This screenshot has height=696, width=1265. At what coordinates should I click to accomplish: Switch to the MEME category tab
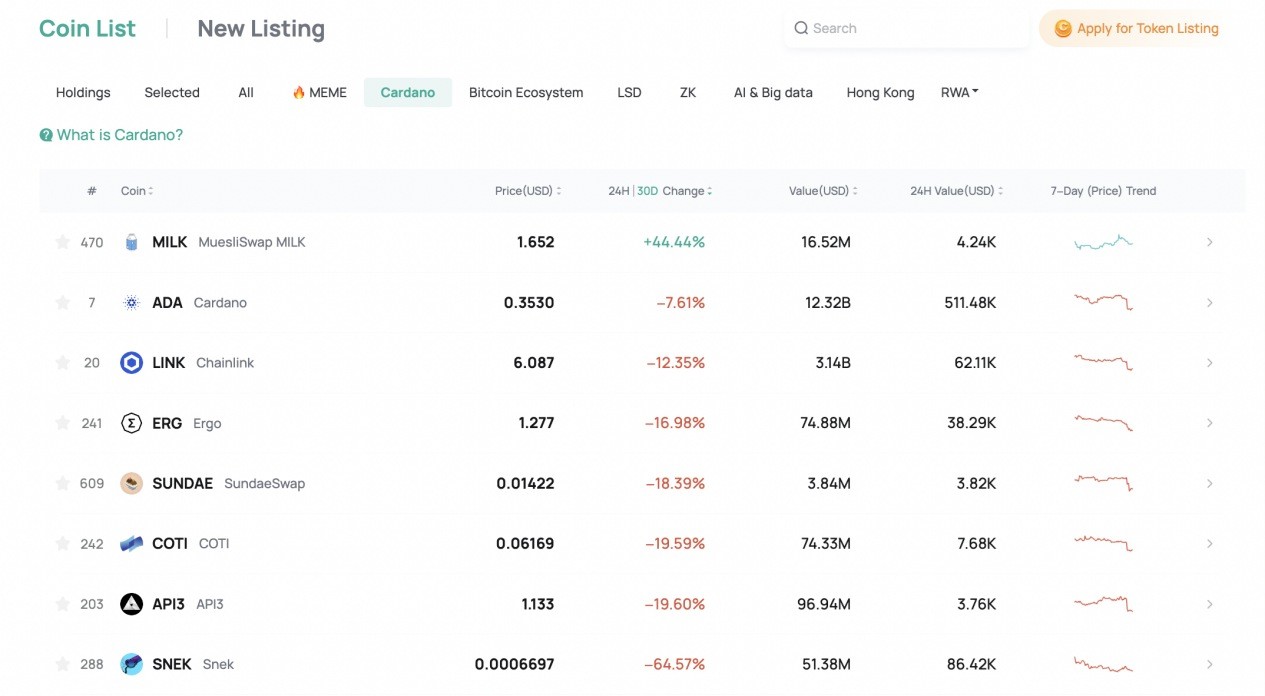319,92
